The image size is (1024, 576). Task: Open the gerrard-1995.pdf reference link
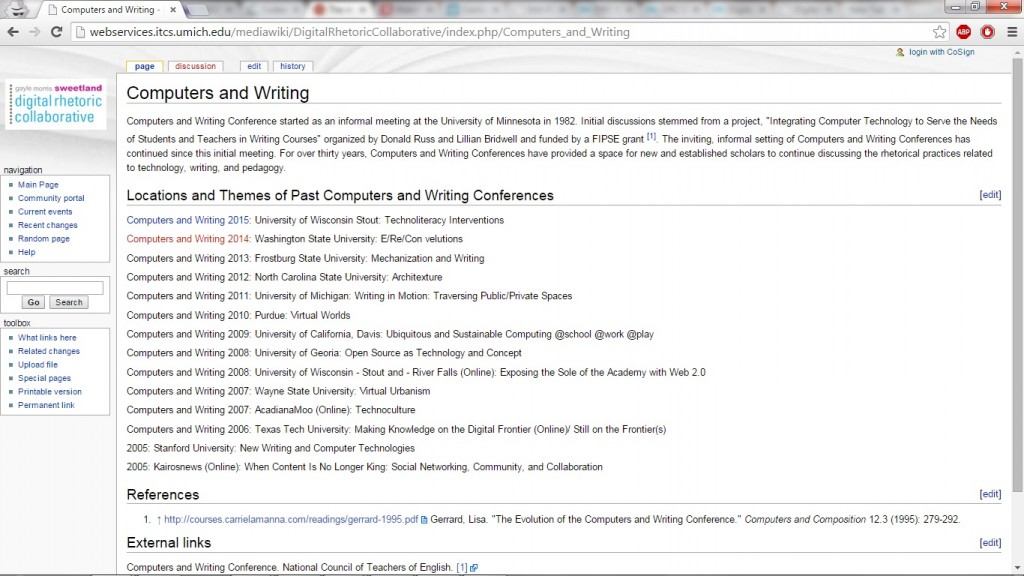click(291, 520)
